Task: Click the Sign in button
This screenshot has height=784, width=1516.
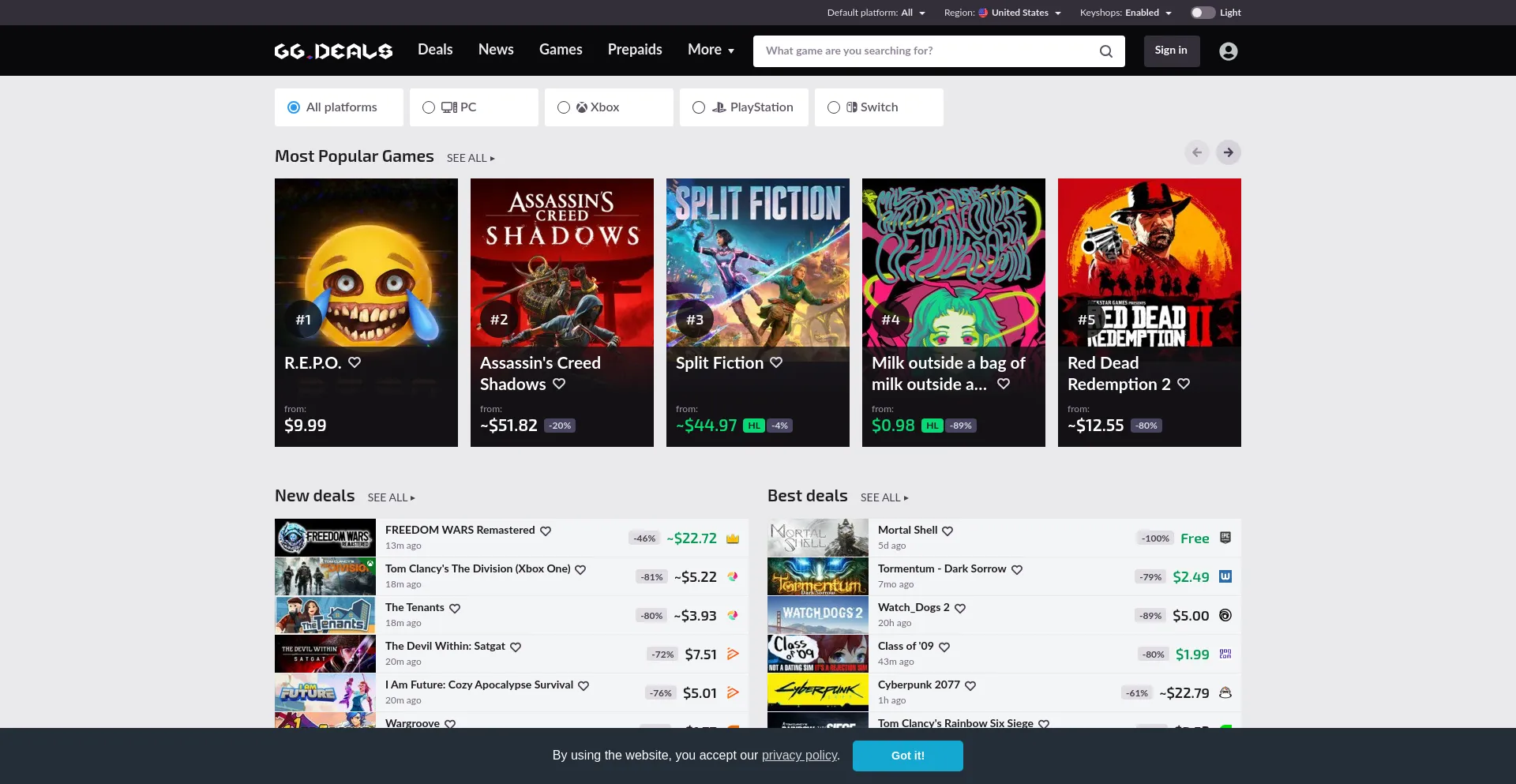Action: (x=1171, y=51)
